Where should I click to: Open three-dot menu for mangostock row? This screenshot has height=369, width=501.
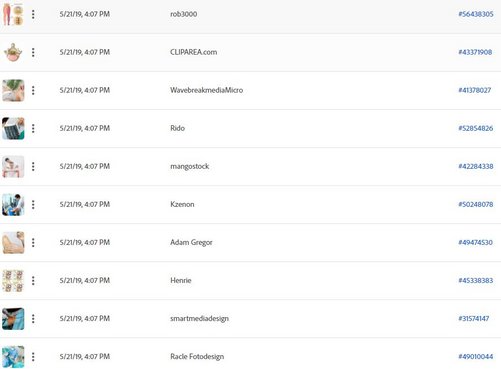coord(33,166)
